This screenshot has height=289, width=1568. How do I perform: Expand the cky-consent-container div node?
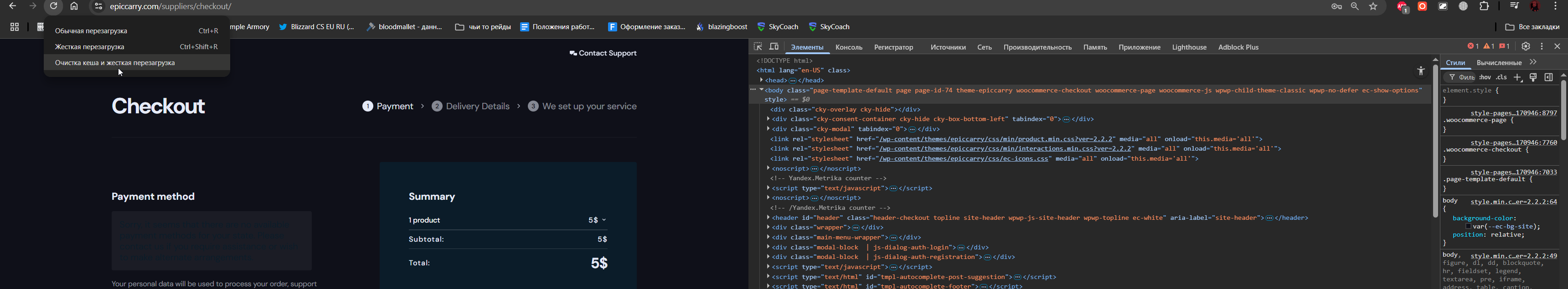click(768, 119)
